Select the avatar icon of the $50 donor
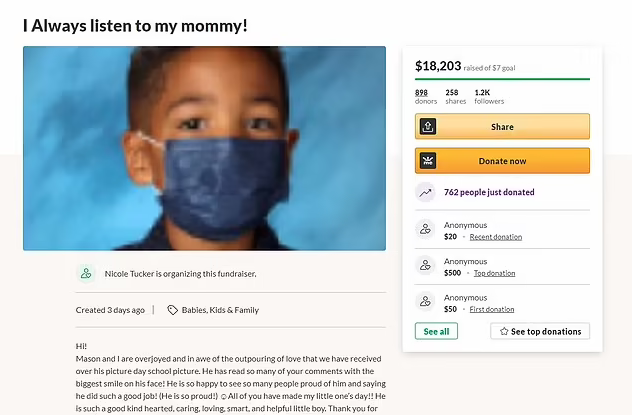This screenshot has width=632, height=415. click(427, 302)
